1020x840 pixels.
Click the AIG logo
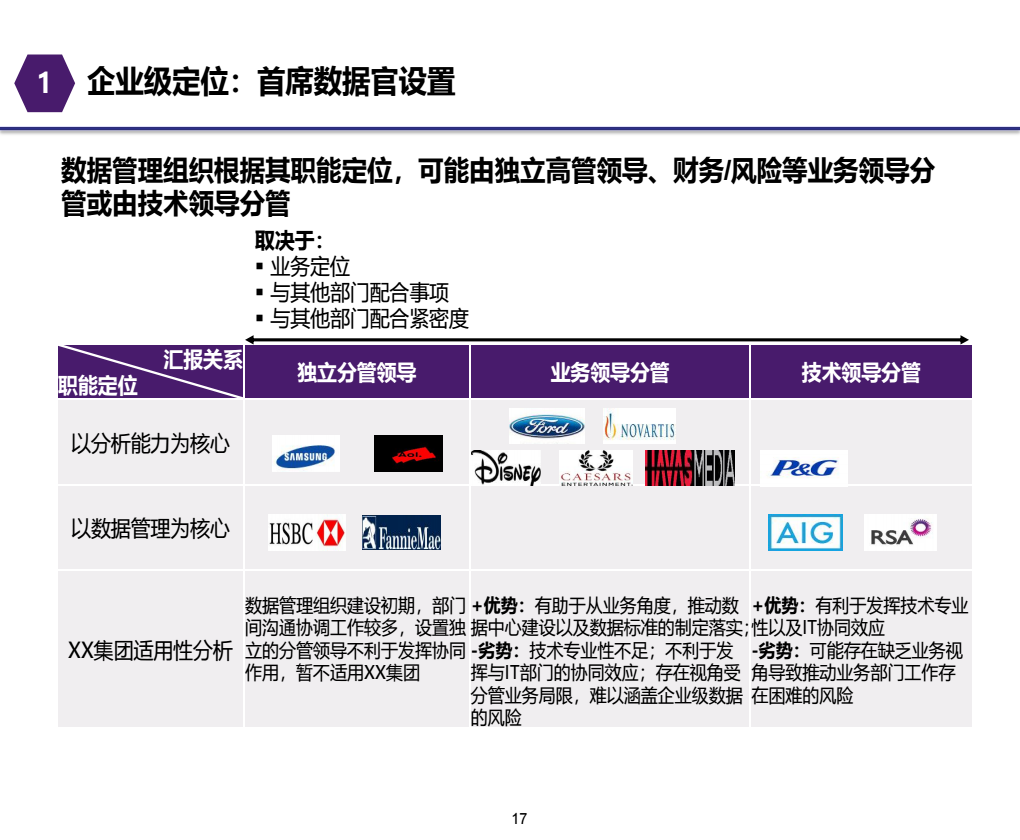click(805, 532)
